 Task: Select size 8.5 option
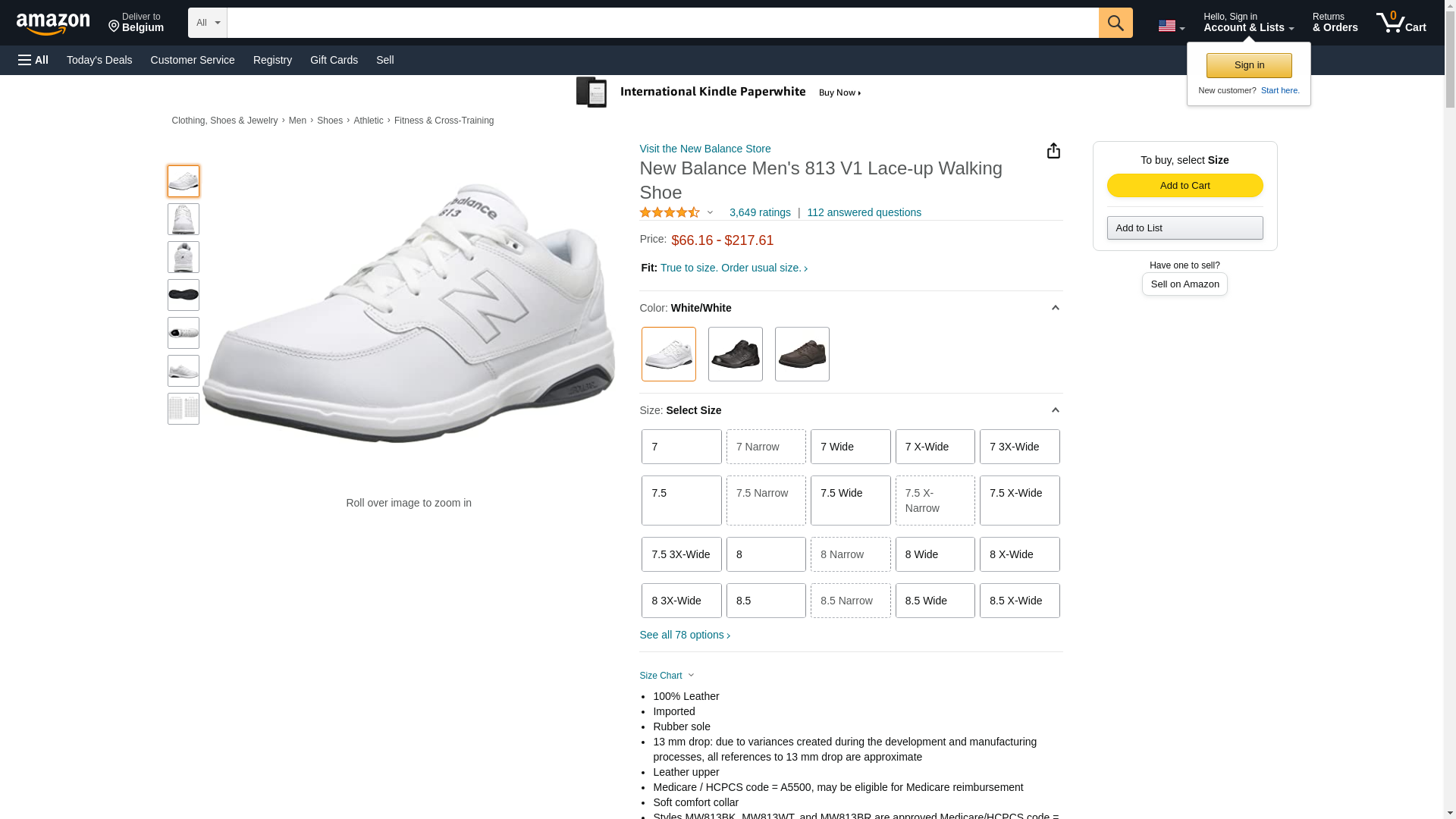[x=766, y=601]
